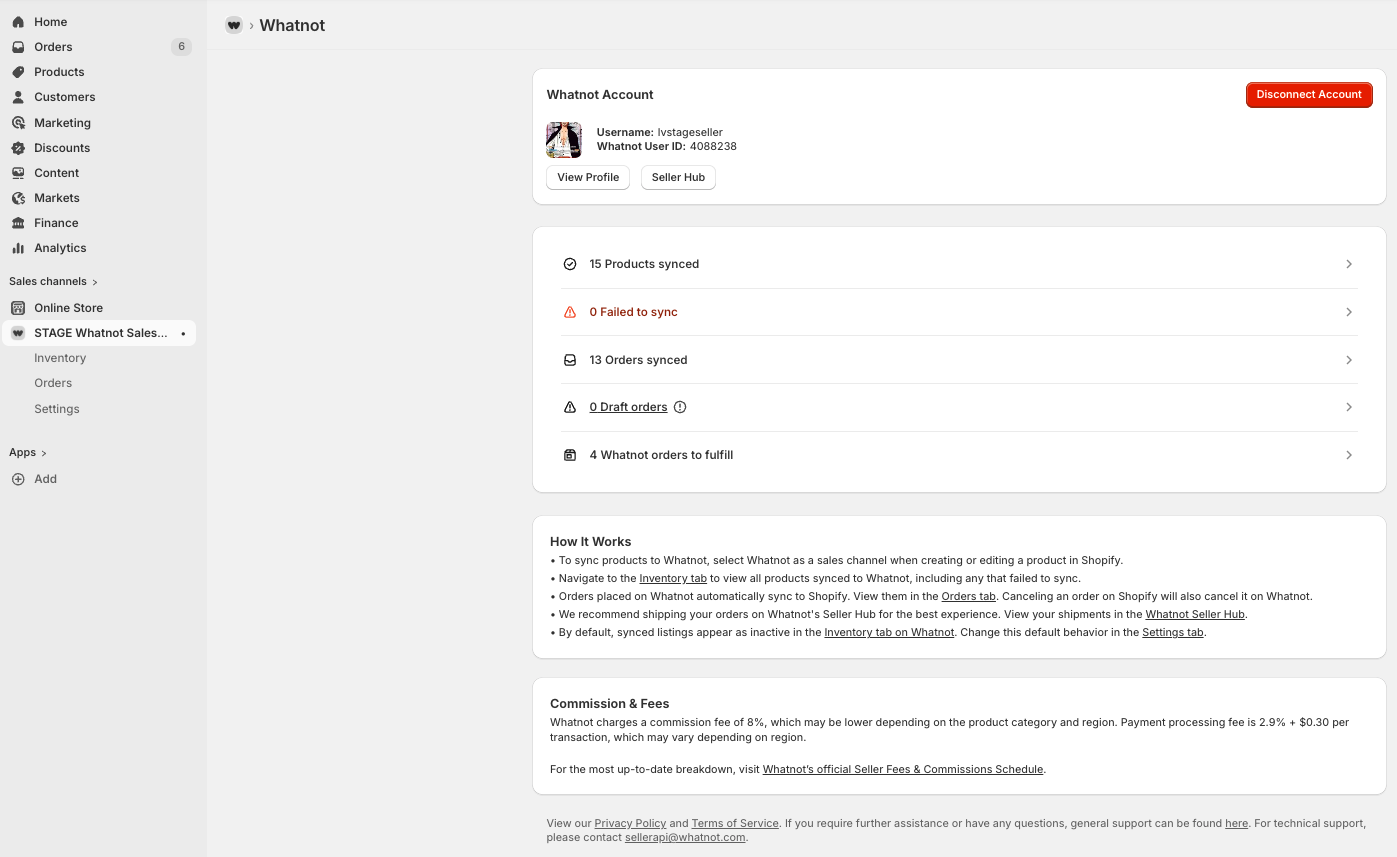Screen dimensions: 1397x857
Task: Click the Marketing target icon
Action: pyautogui.click(x=18, y=123)
